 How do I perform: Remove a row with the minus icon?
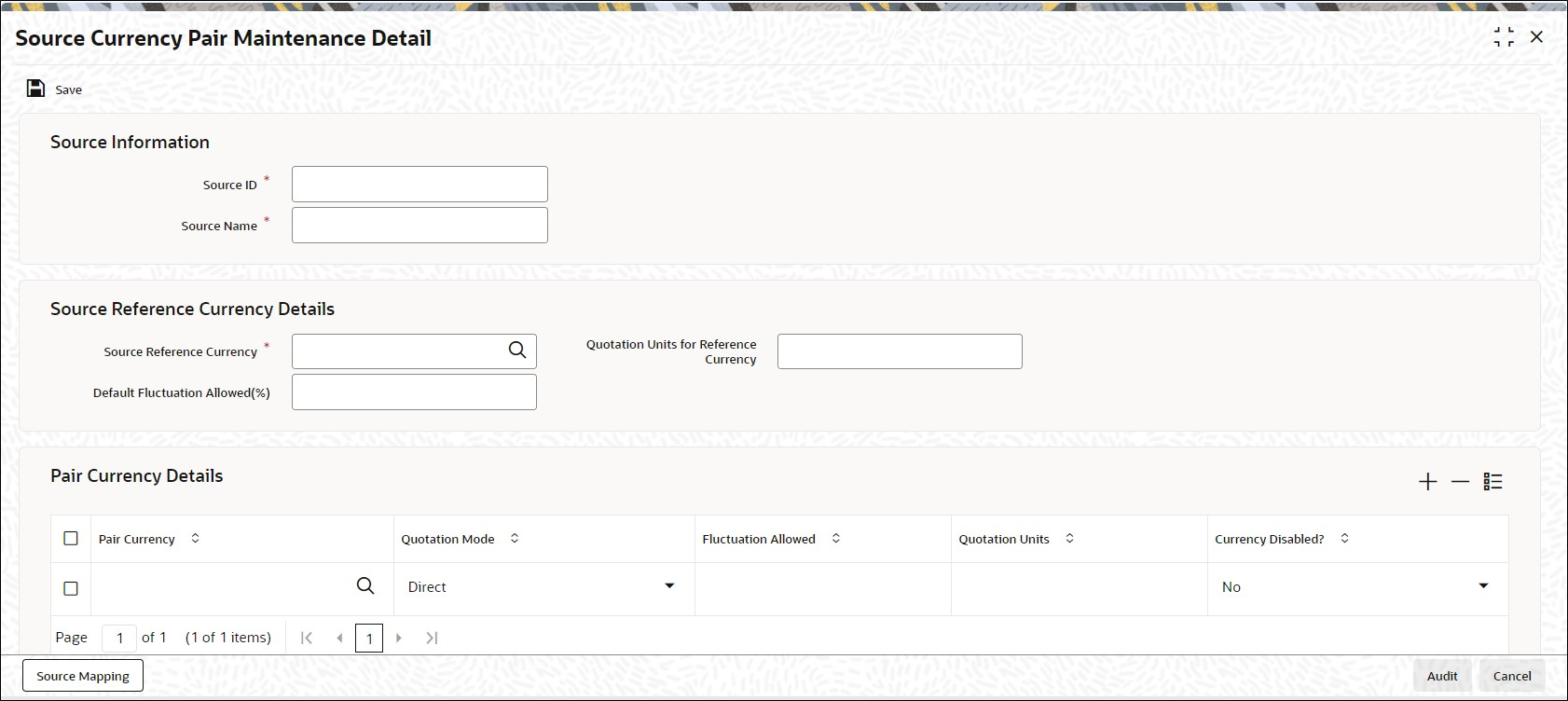coord(1460,482)
